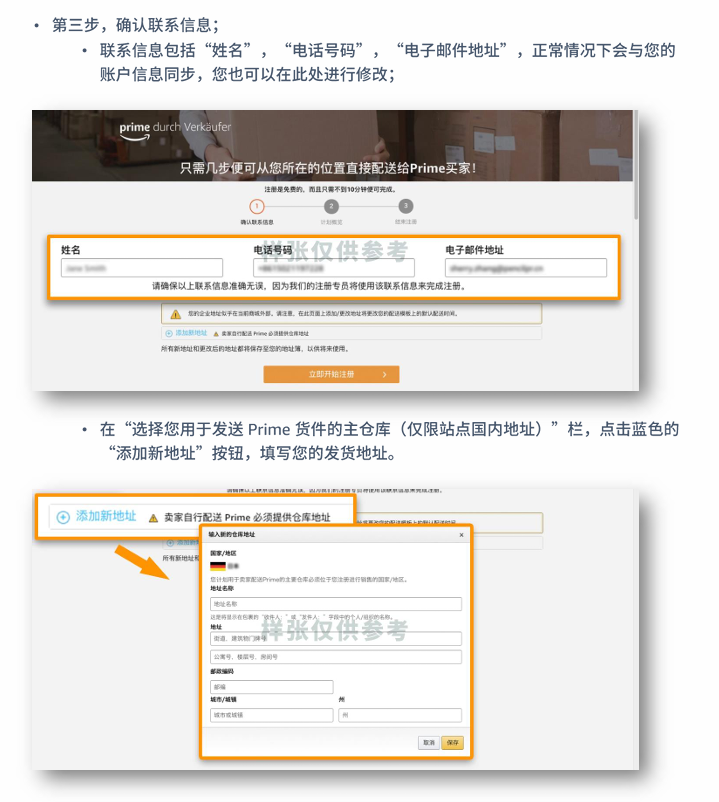The width and height of the screenshot is (719, 802).
Task: Click the 邮编 postal code field
Action: coord(272,687)
